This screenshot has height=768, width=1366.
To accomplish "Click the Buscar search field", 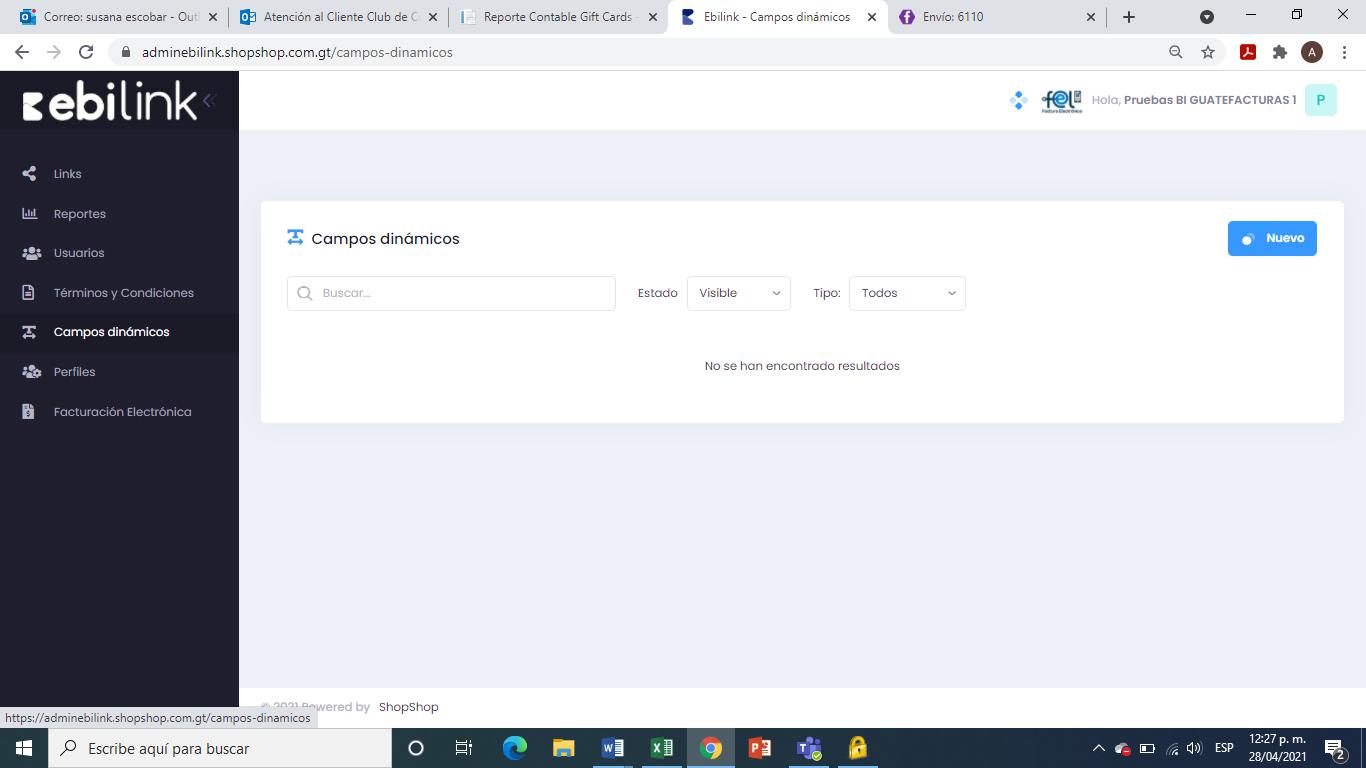I will (451, 293).
